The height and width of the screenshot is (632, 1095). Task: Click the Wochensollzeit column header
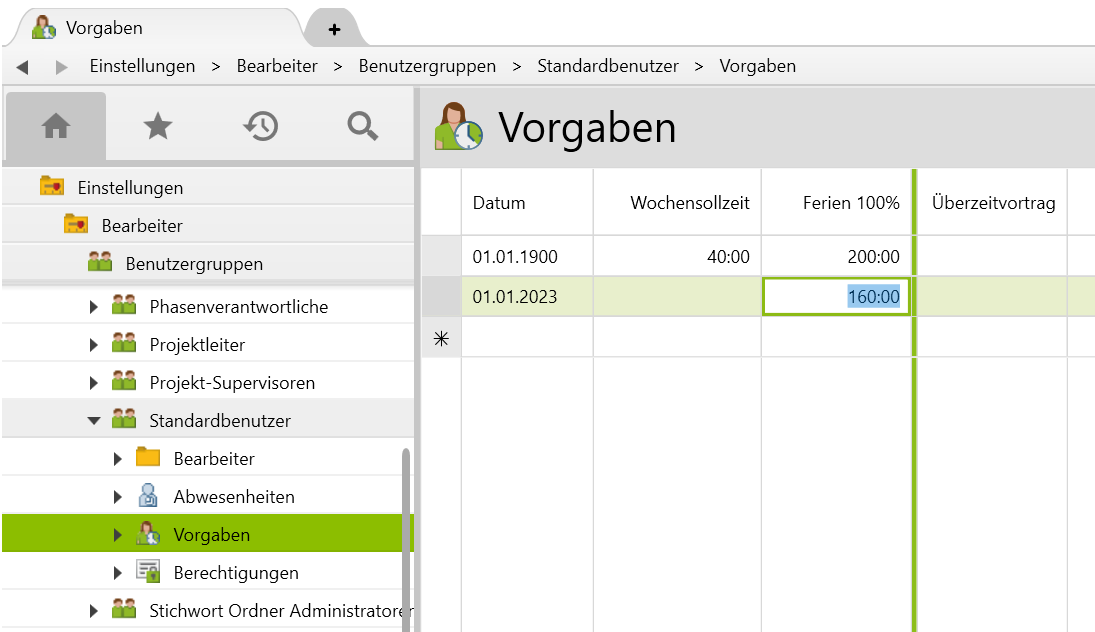(689, 203)
